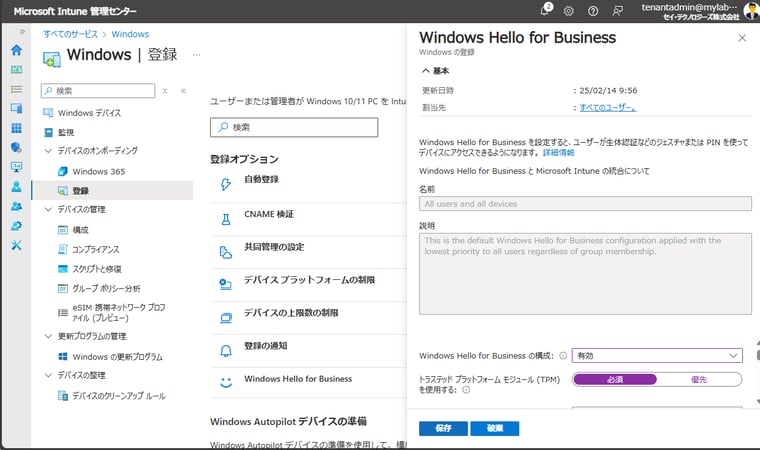The image size is (760, 450).
Task: Expand the left navigation rail
Action: click(x=22, y=32)
